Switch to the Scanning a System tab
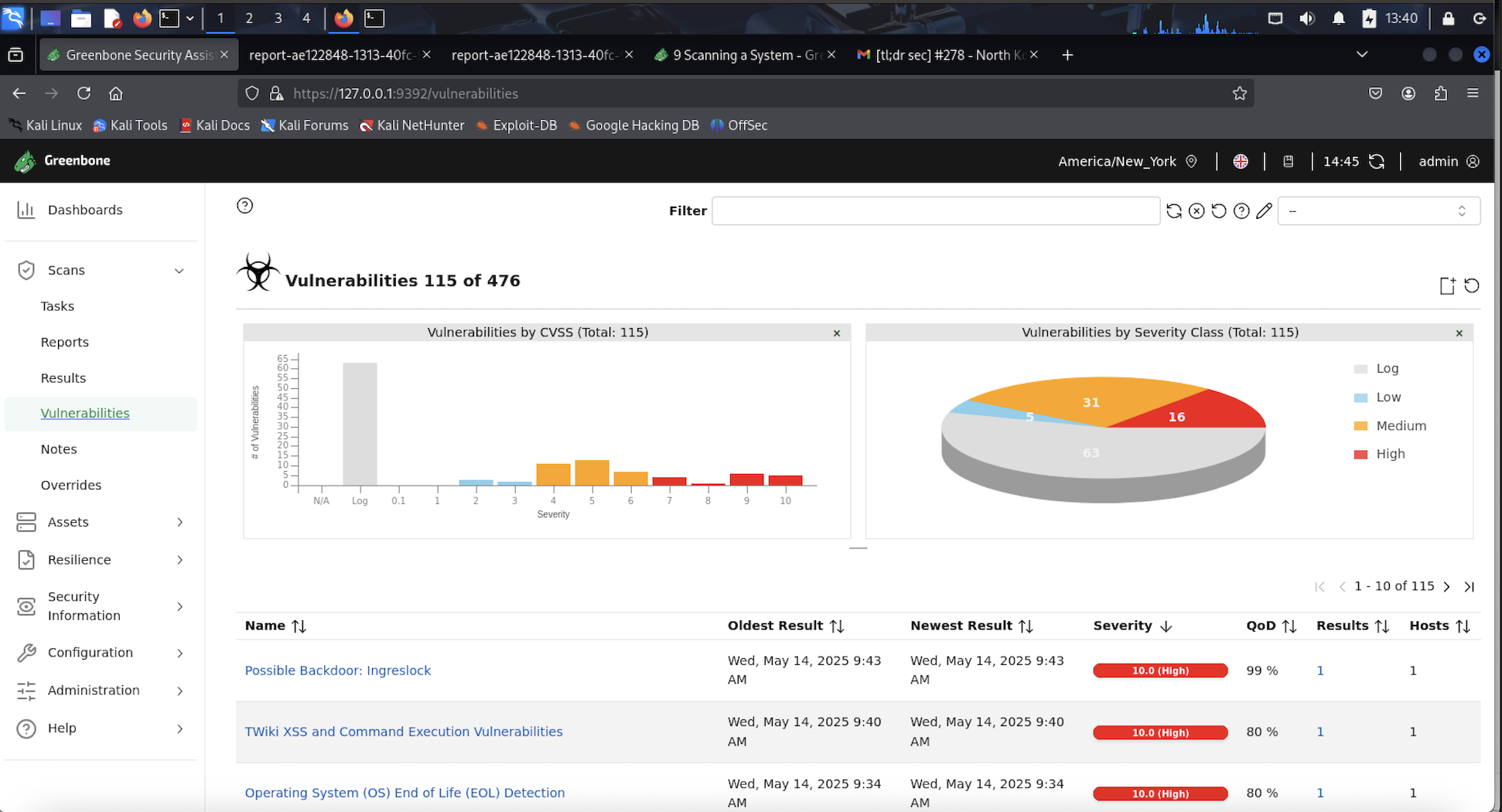The height and width of the screenshot is (812, 1502). tap(746, 55)
